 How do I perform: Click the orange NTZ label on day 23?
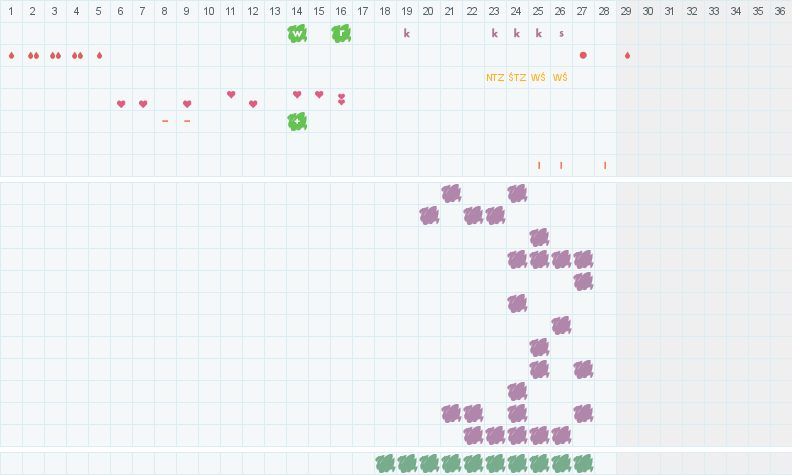coord(495,77)
